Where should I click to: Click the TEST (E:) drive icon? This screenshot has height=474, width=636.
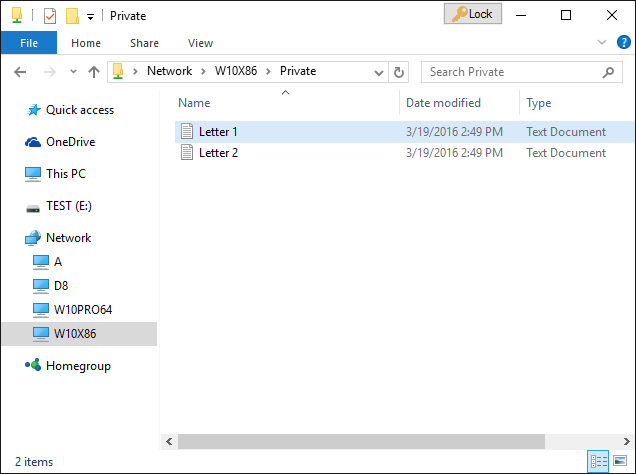33,209
